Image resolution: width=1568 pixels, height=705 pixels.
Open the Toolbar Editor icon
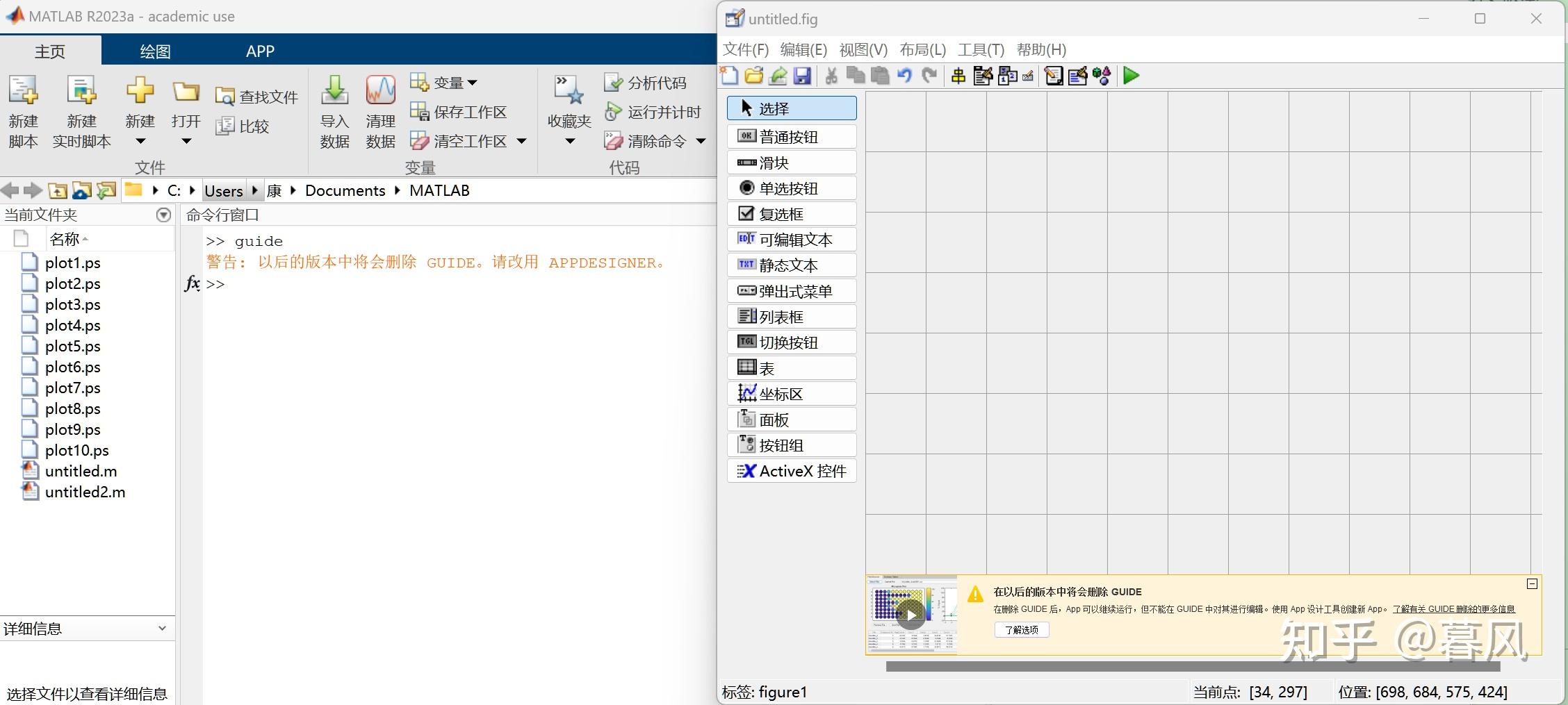1028,76
